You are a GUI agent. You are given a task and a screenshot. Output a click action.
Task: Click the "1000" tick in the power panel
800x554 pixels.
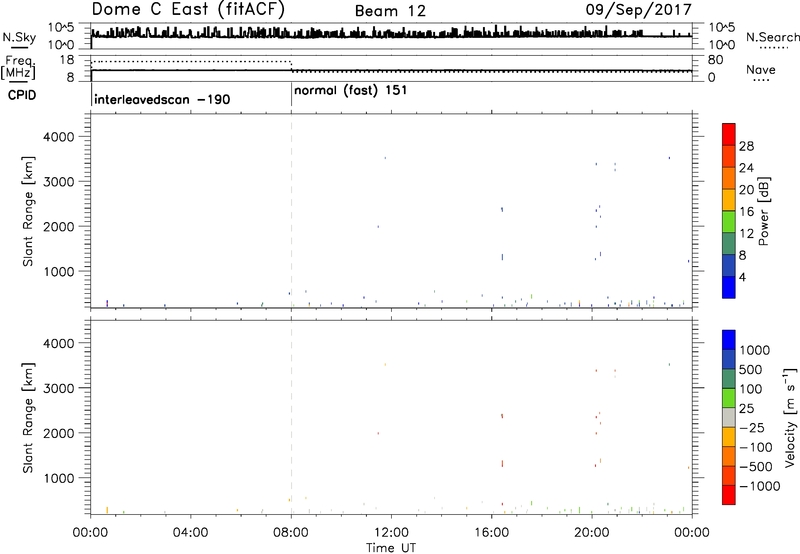click(x=59, y=271)
